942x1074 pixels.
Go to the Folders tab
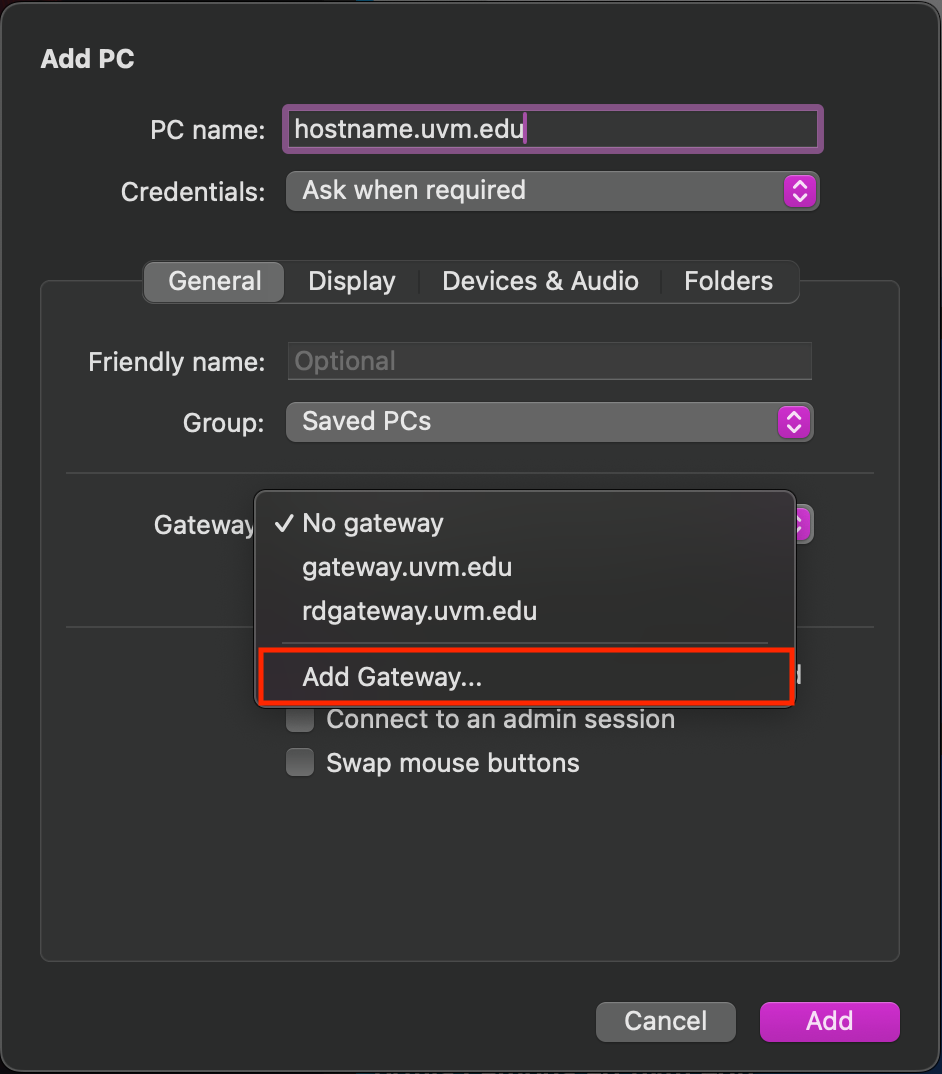(x=728, y=281)
